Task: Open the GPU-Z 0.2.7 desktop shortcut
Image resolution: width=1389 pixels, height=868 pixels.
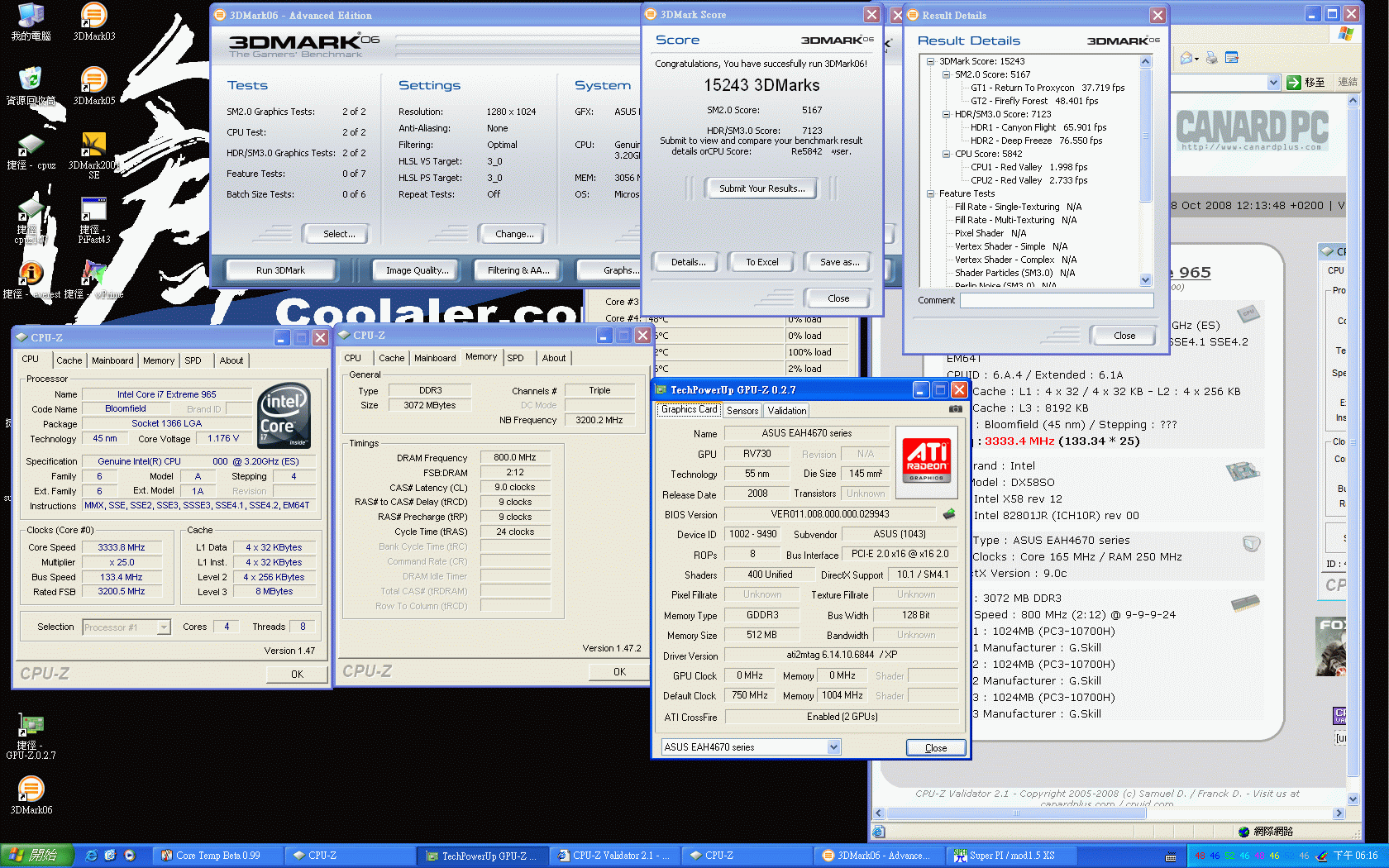Action: [31, 736]
